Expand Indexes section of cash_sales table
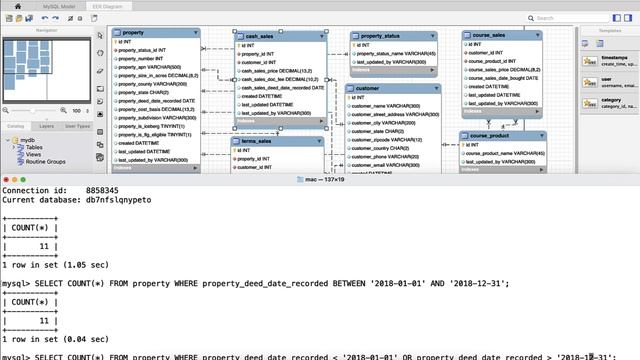This screenshot has width=640, height=360. [321, 121]
